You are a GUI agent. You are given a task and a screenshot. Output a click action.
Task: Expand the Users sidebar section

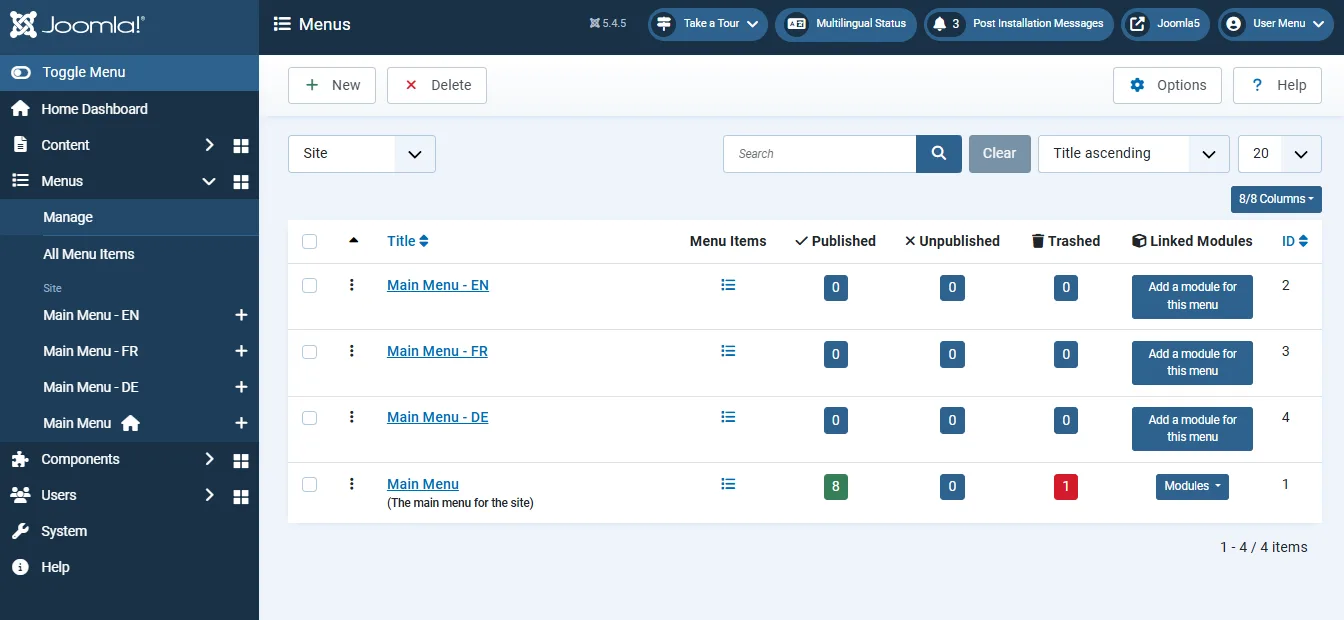coord(209,495)
